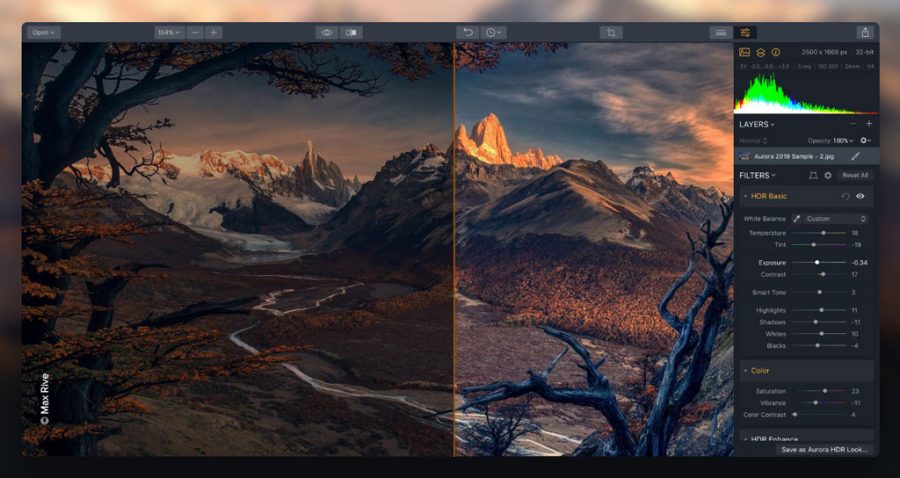
Task: Open the layer mask brush tool
Action: click(855, 156)
